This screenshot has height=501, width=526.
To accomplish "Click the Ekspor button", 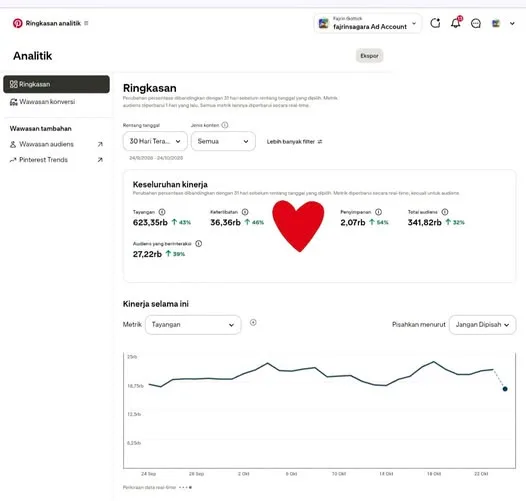I will tap(369, 56).
